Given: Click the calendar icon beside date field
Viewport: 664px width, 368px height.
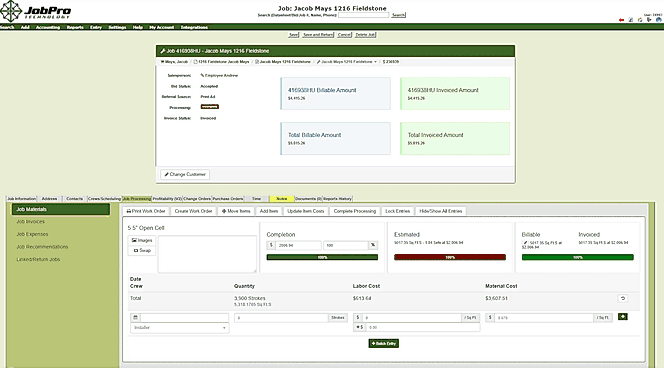Looking at the screenshot, I should (135, 318).
